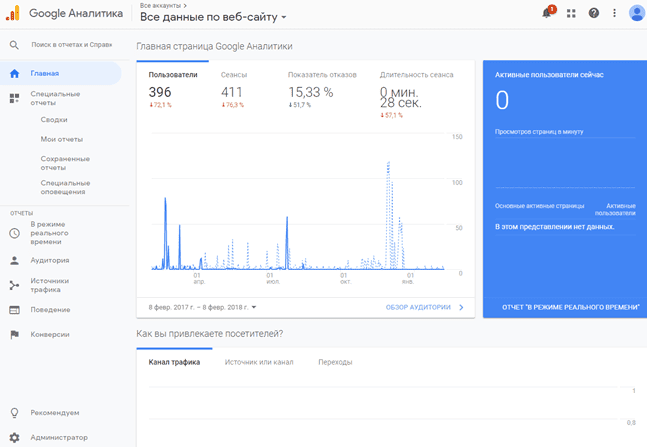The height and width of the screenshot is (447, 647).
Task: Click the Recommendations lightbulb icon
Action: pos(14,412)
